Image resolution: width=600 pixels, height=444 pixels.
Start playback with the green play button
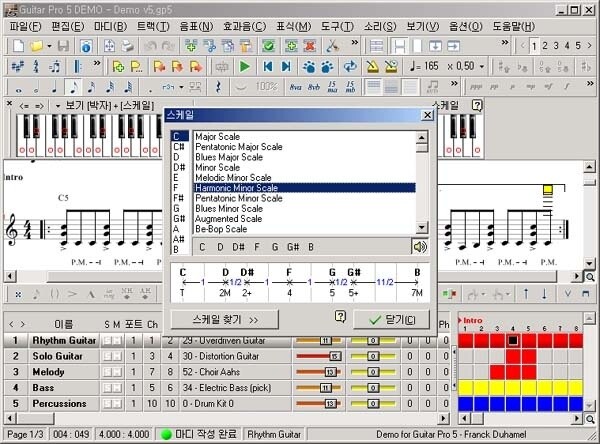tap(245, 67)
